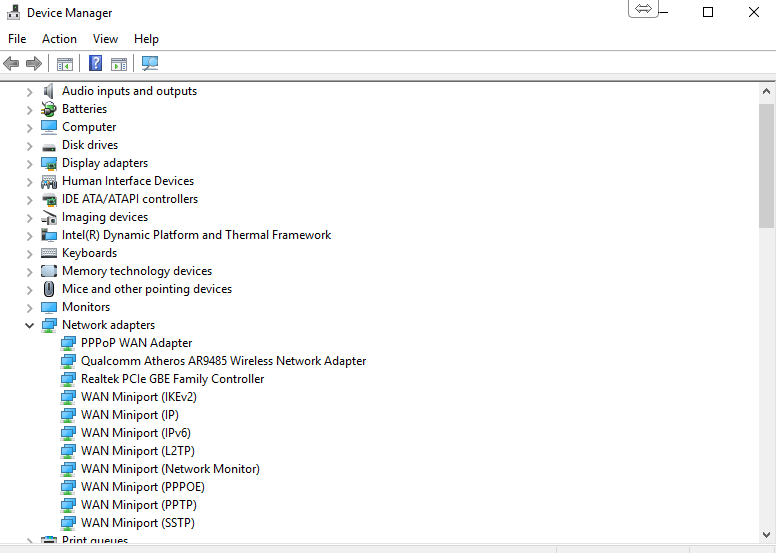The image size is (776, 553).
Task: Open the Action menu
Action: (59, 39)
